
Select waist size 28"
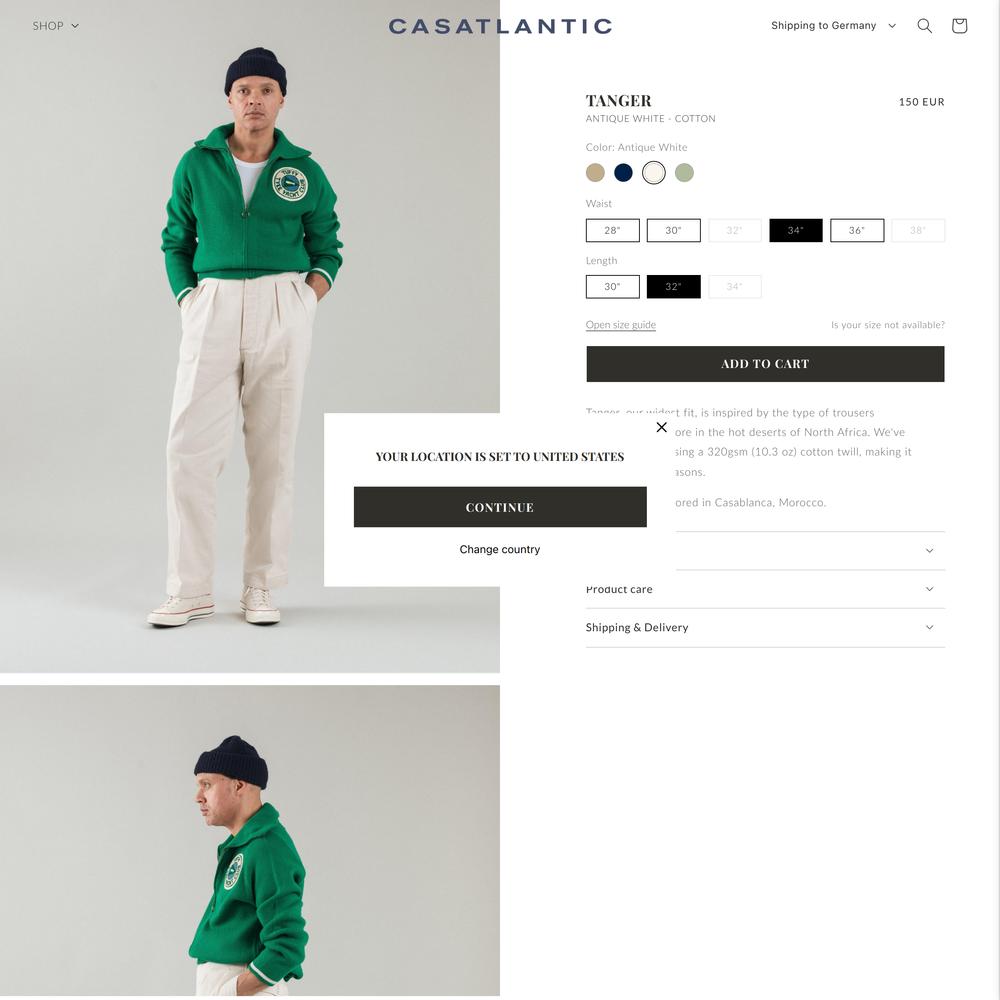point(612,230)
